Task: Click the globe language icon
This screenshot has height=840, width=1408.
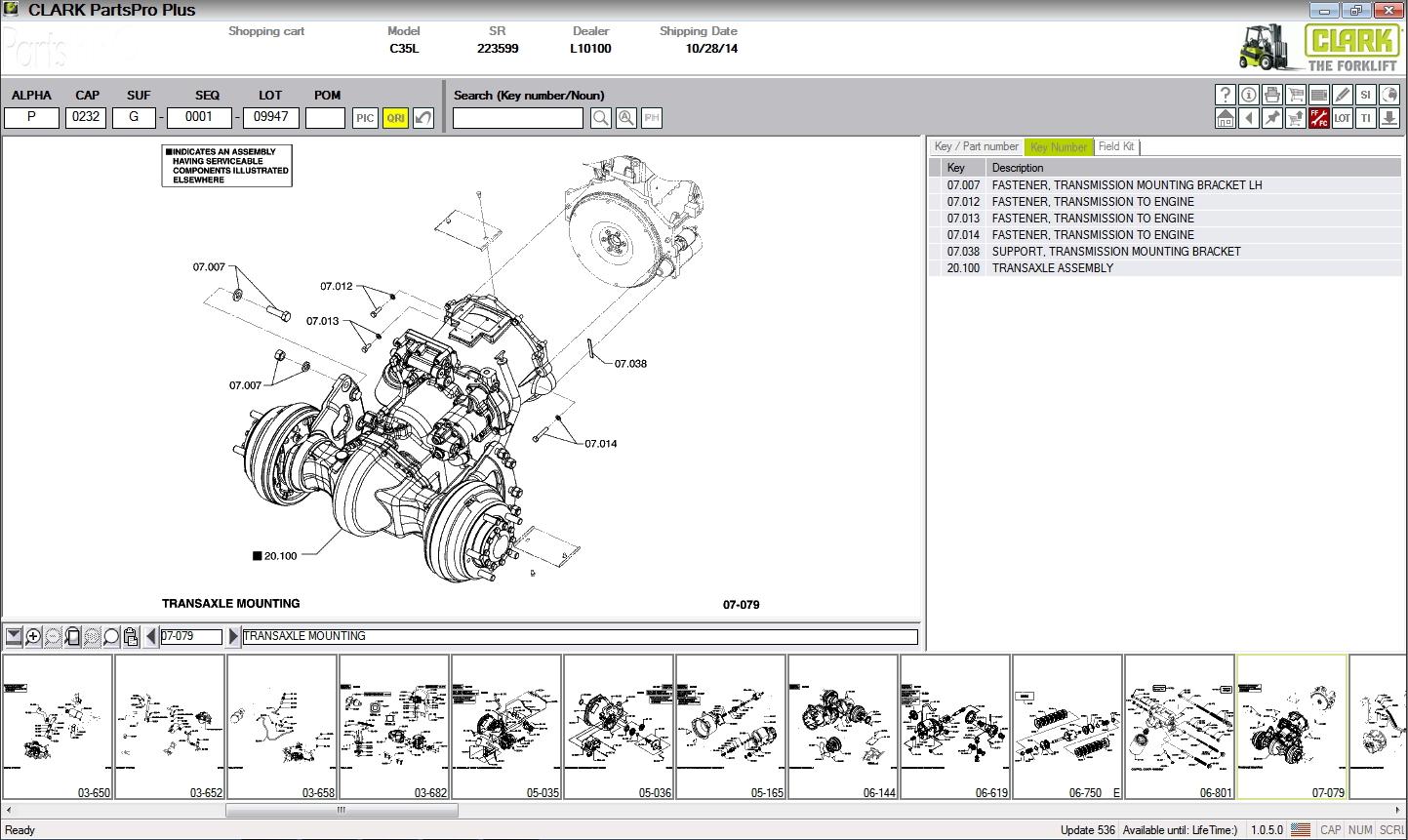Action: pos(1388,95)
